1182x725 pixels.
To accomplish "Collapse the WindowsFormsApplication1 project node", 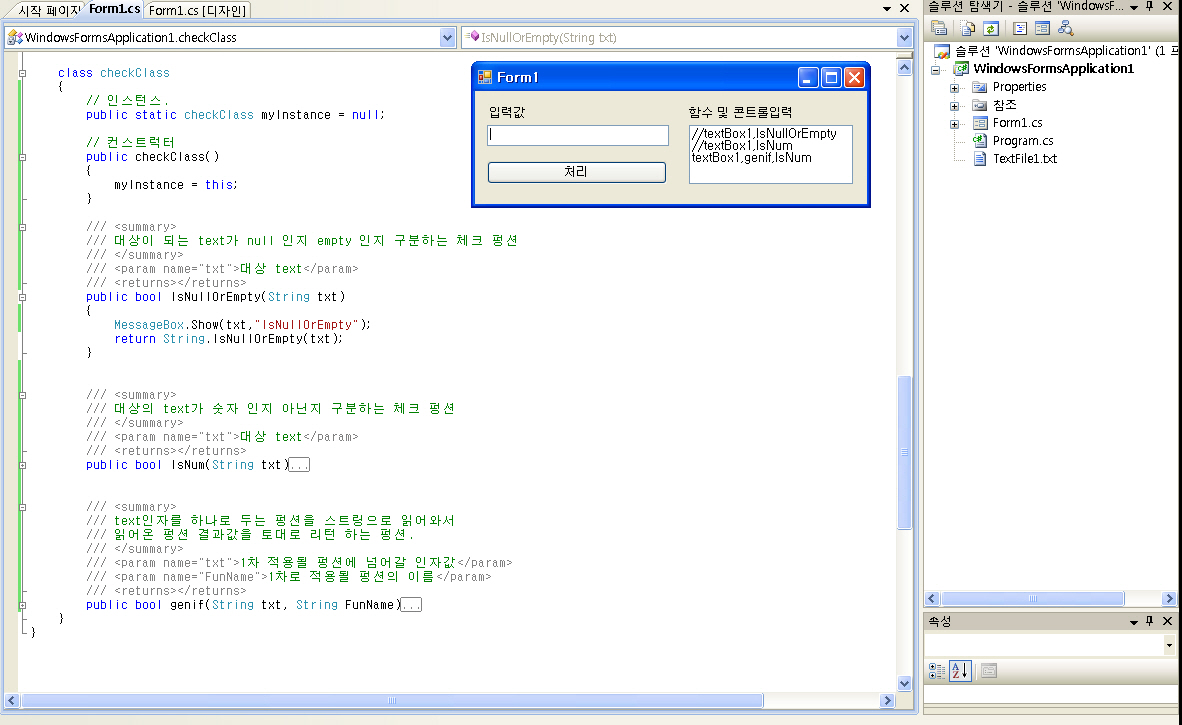I will (x=936, y=70).
